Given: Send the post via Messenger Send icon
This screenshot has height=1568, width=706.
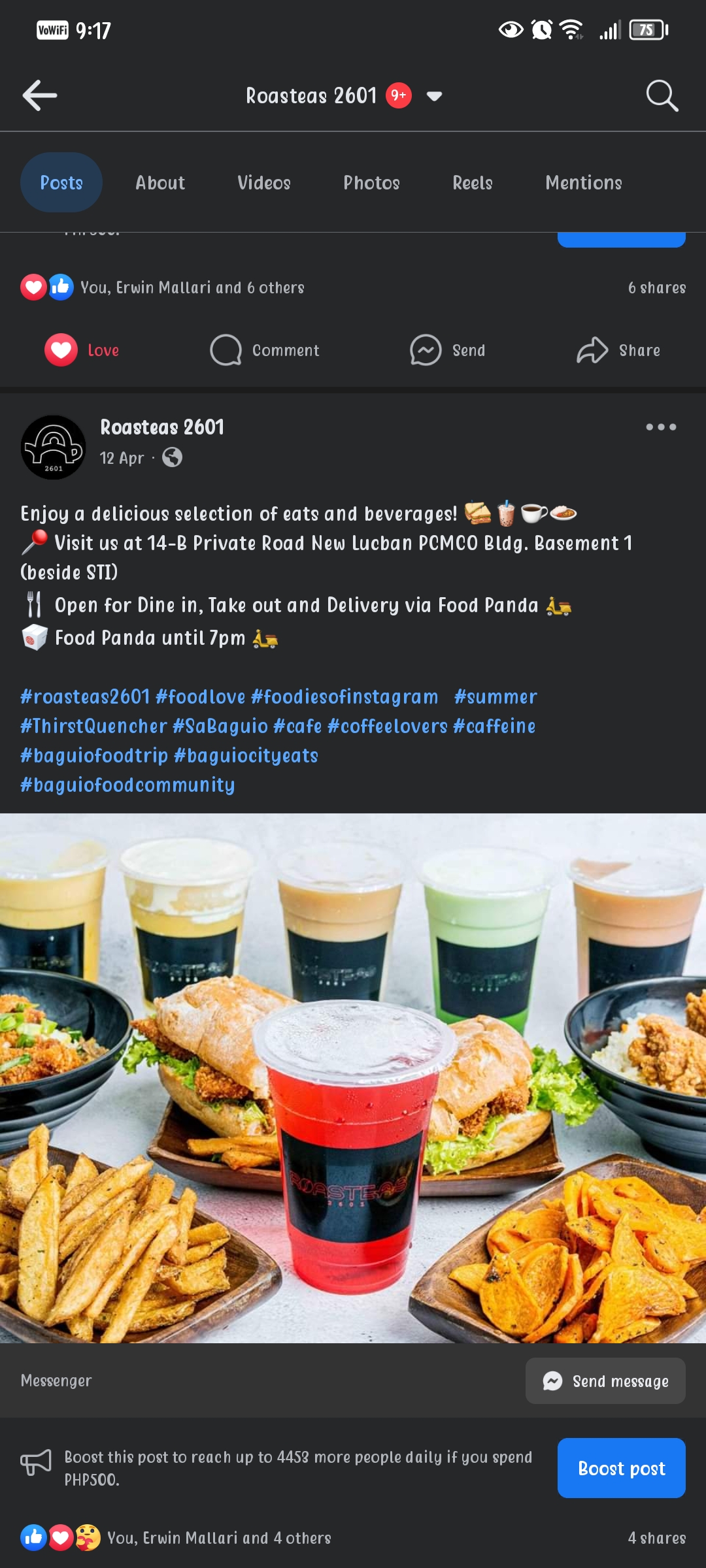Looking at the screenshot, I should click(426, 350).
